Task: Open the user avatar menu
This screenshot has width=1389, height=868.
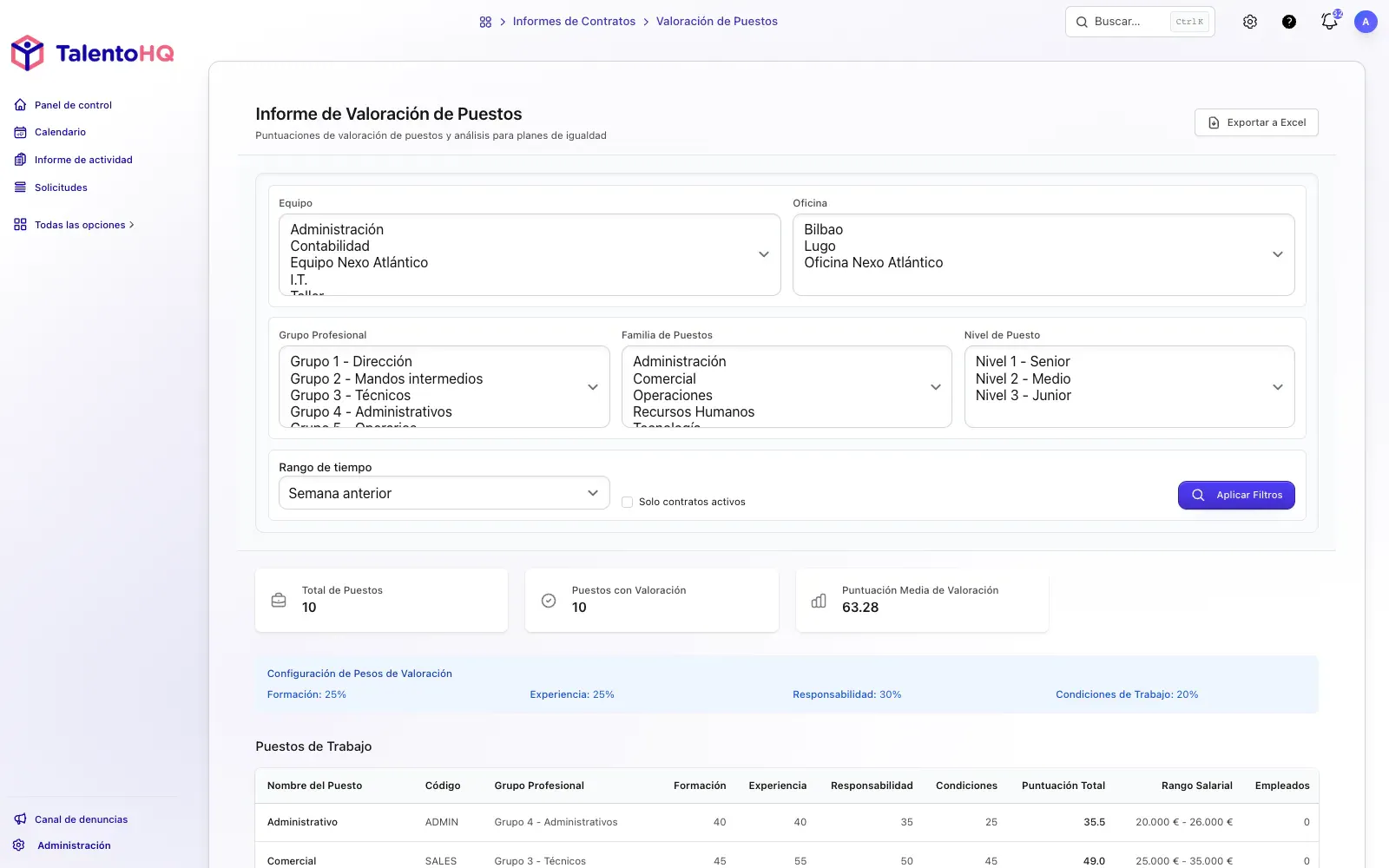Action: click(1366, 22)
